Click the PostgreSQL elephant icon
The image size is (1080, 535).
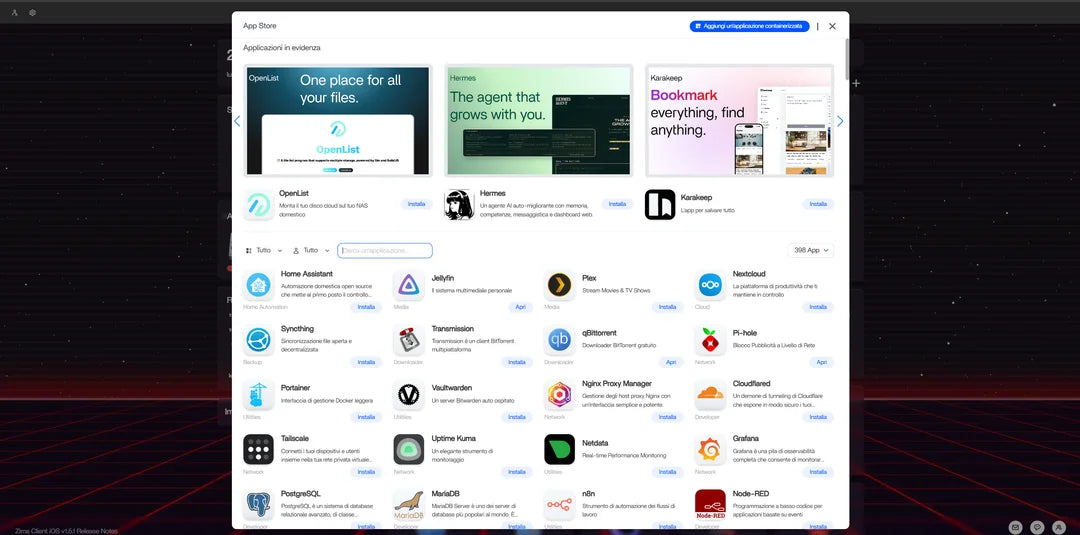[258, 505]
